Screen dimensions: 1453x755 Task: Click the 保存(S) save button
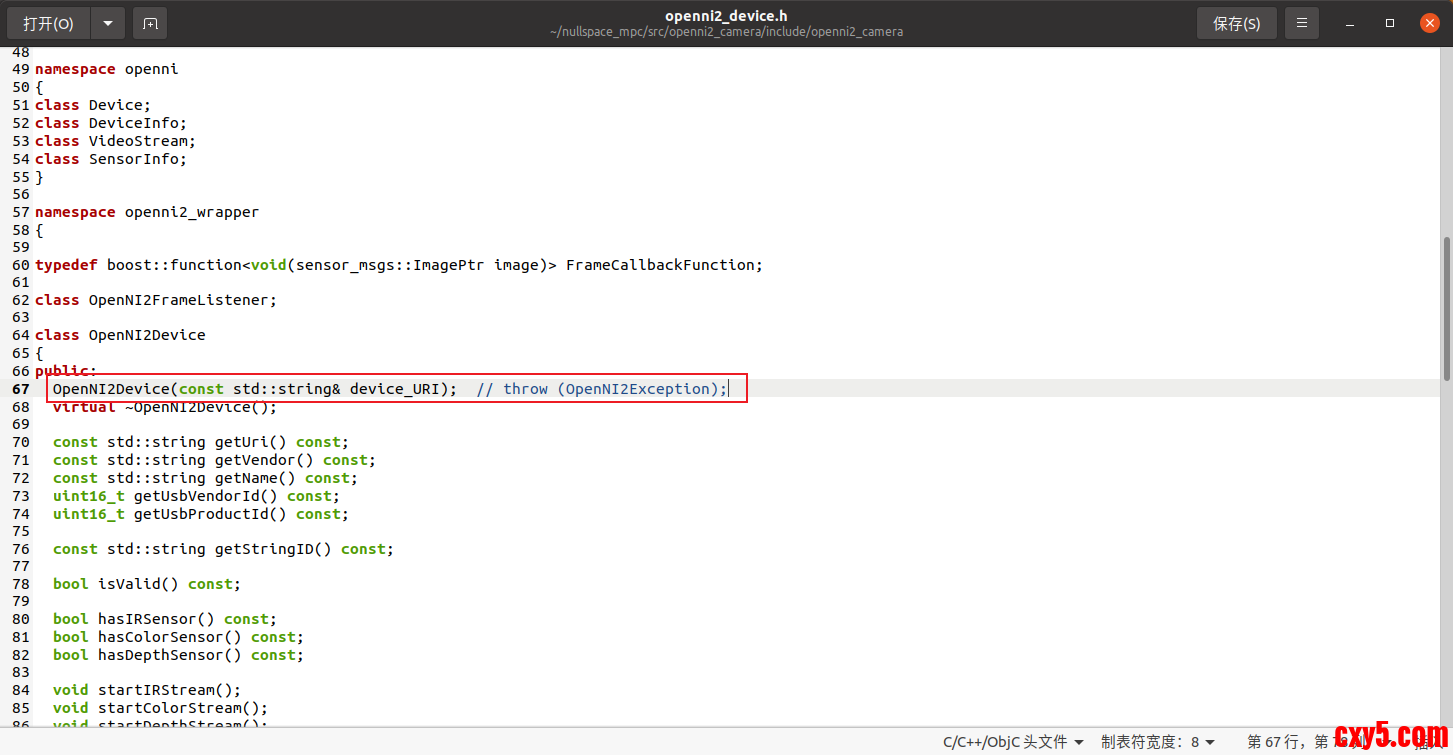coord(1236,23)
